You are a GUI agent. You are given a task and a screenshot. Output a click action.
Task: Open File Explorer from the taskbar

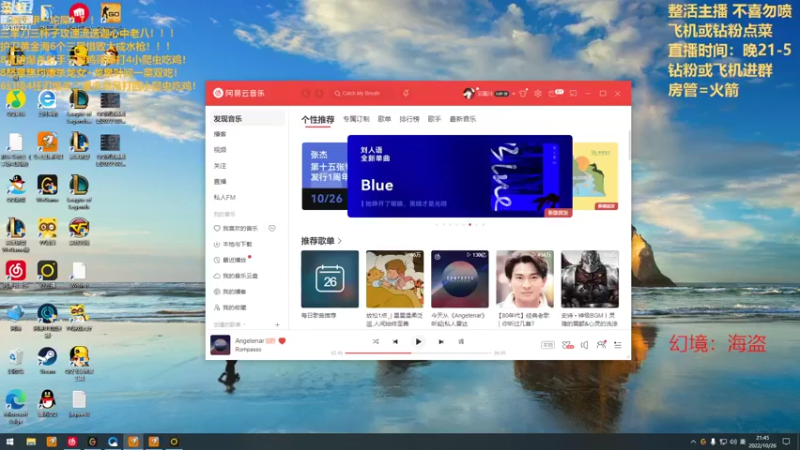pos(31,441)
